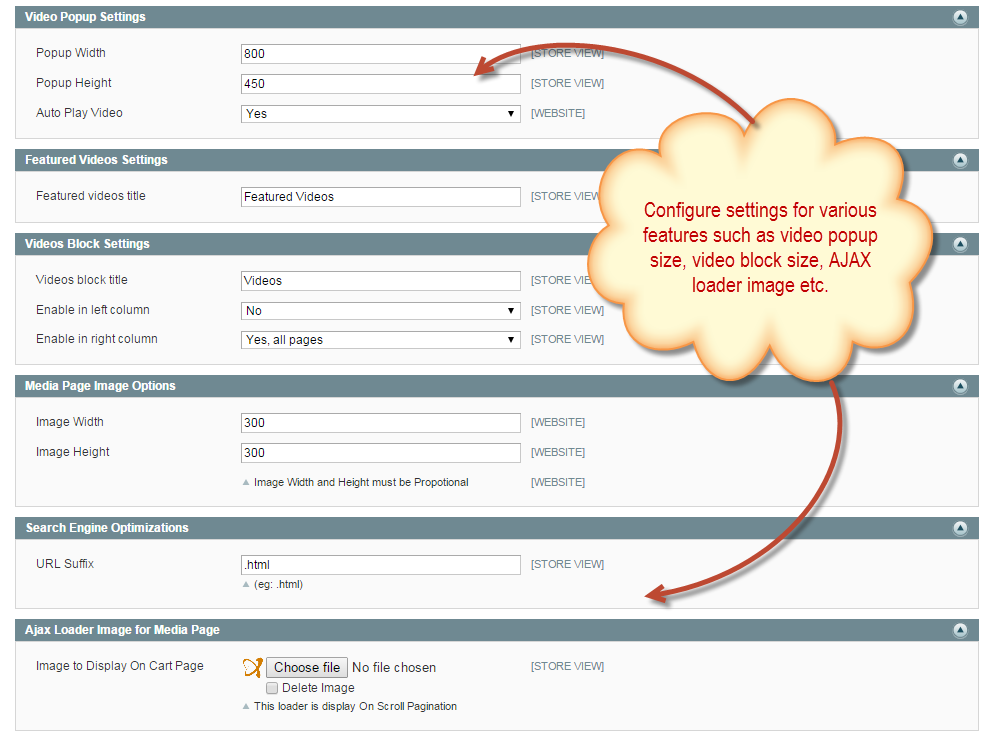Image resolution: width=994 pixels, height=747 pixels.
Task: Click the Popup Width input field
Action: [380, 54]
